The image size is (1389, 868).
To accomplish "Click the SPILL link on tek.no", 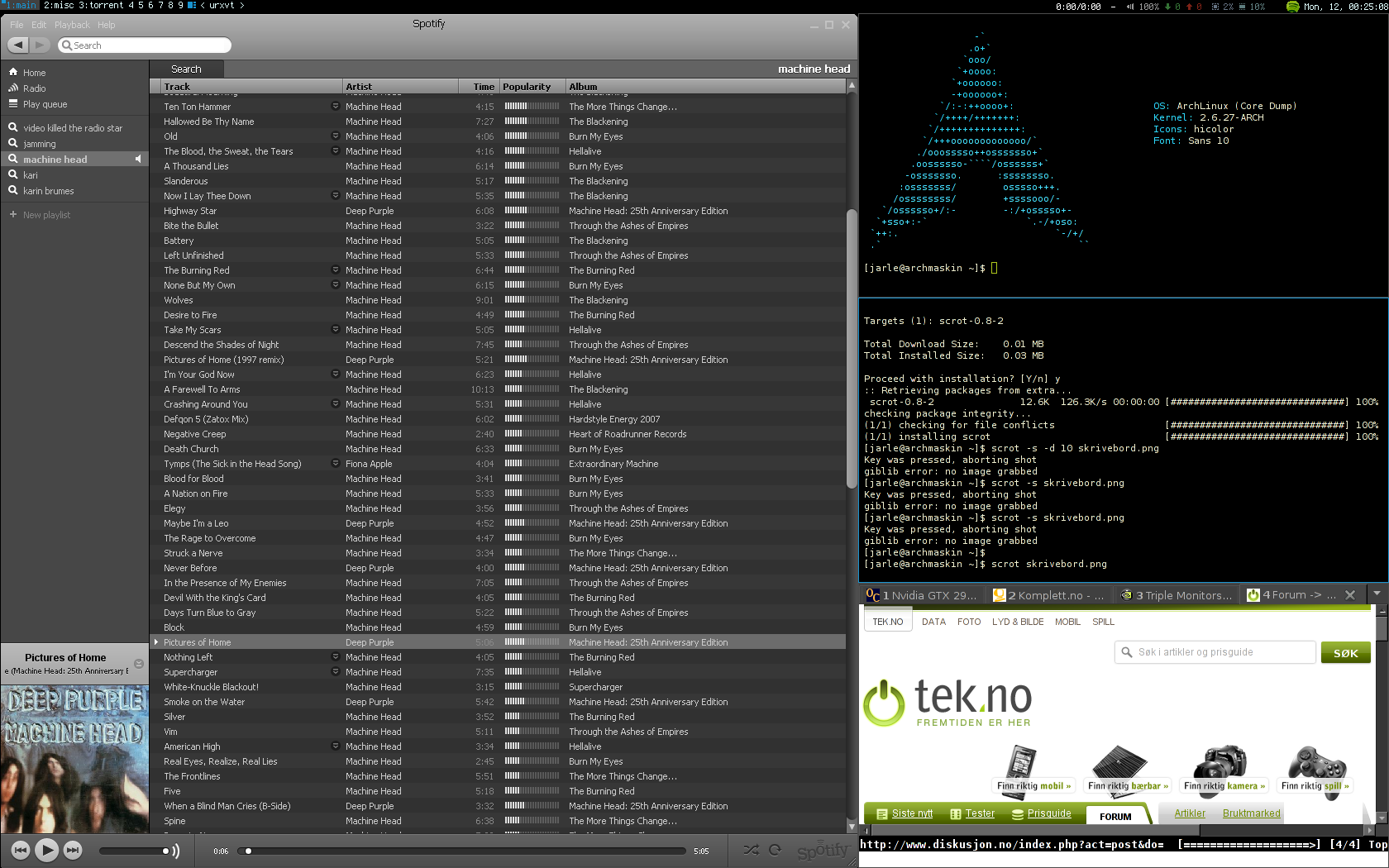I will pyautogui.click(x=1103, y=622).
